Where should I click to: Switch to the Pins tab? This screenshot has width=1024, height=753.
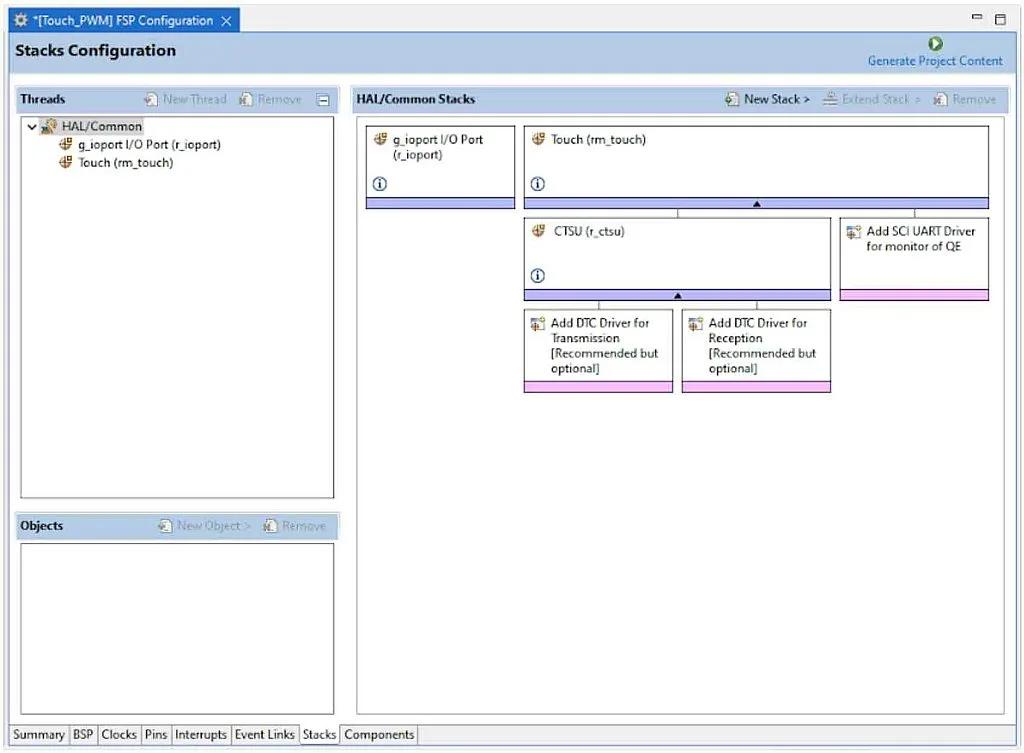155,734
